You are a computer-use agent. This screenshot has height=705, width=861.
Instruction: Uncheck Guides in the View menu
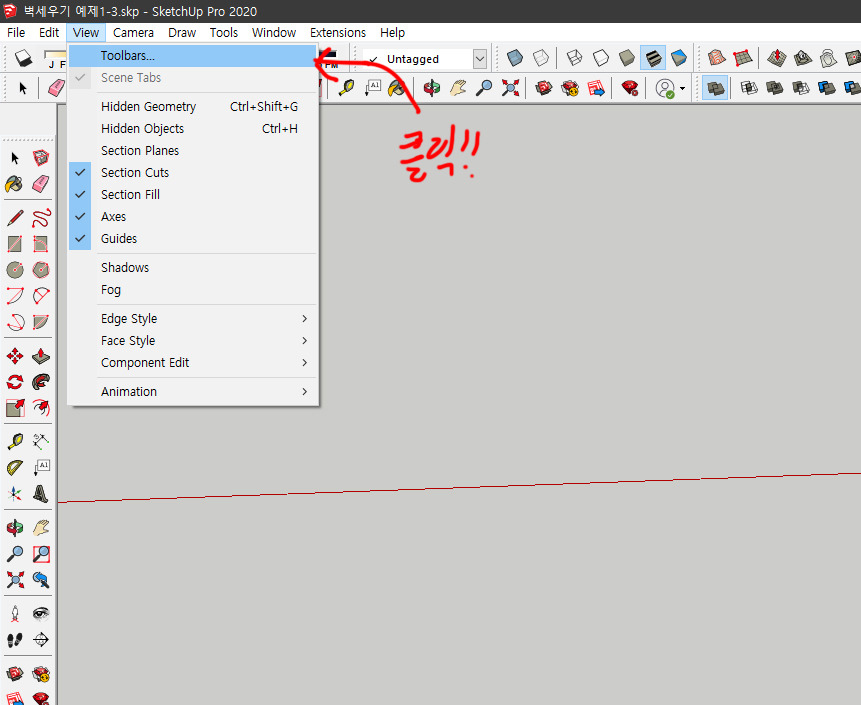(80, 238)
